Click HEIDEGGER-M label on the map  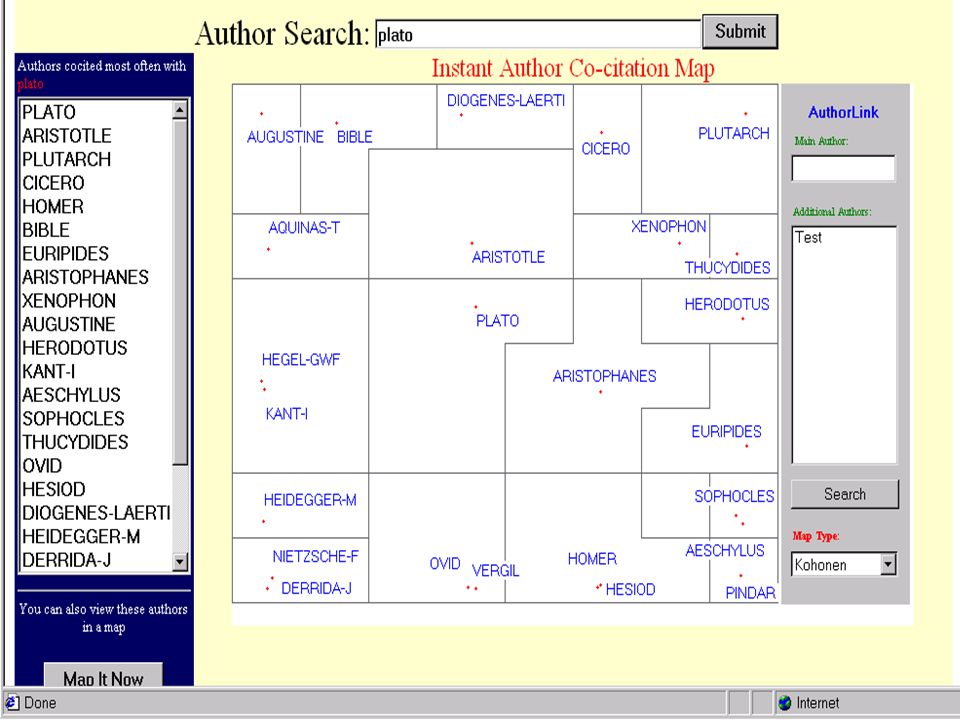coord(310,500)
